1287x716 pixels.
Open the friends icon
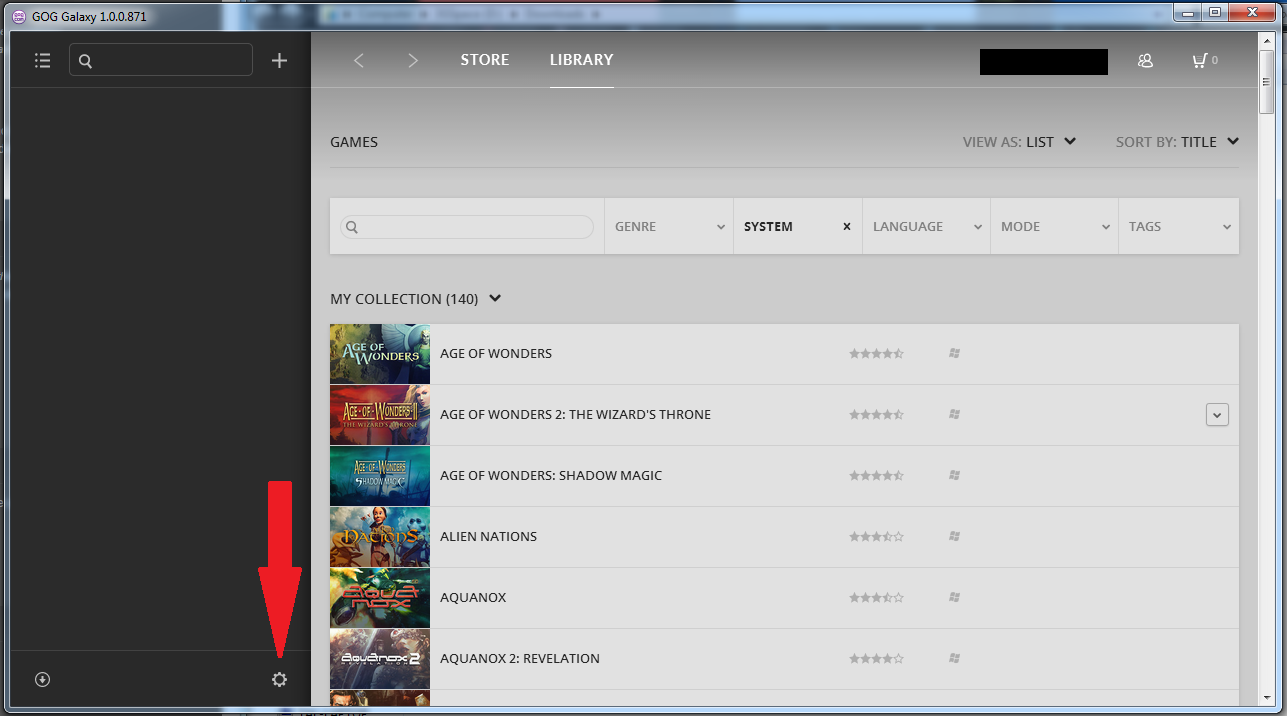click(x=1146, y=61)
